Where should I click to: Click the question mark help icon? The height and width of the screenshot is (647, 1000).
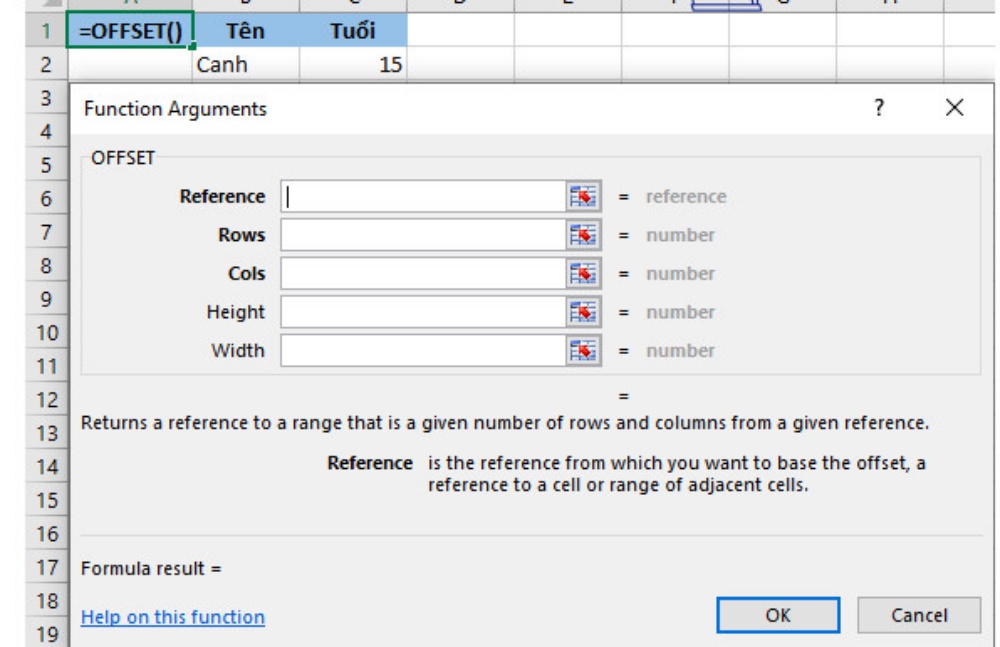(x=879, y=108)
